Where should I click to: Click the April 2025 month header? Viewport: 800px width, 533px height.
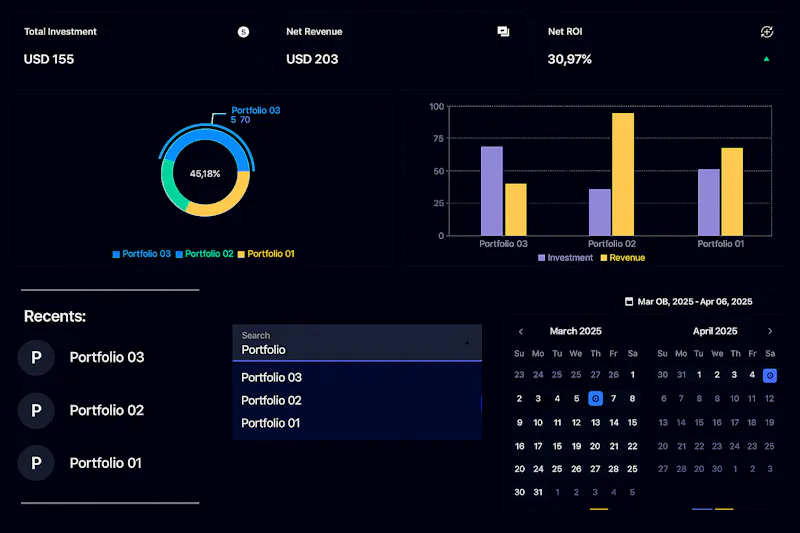[x=715, y=331]
